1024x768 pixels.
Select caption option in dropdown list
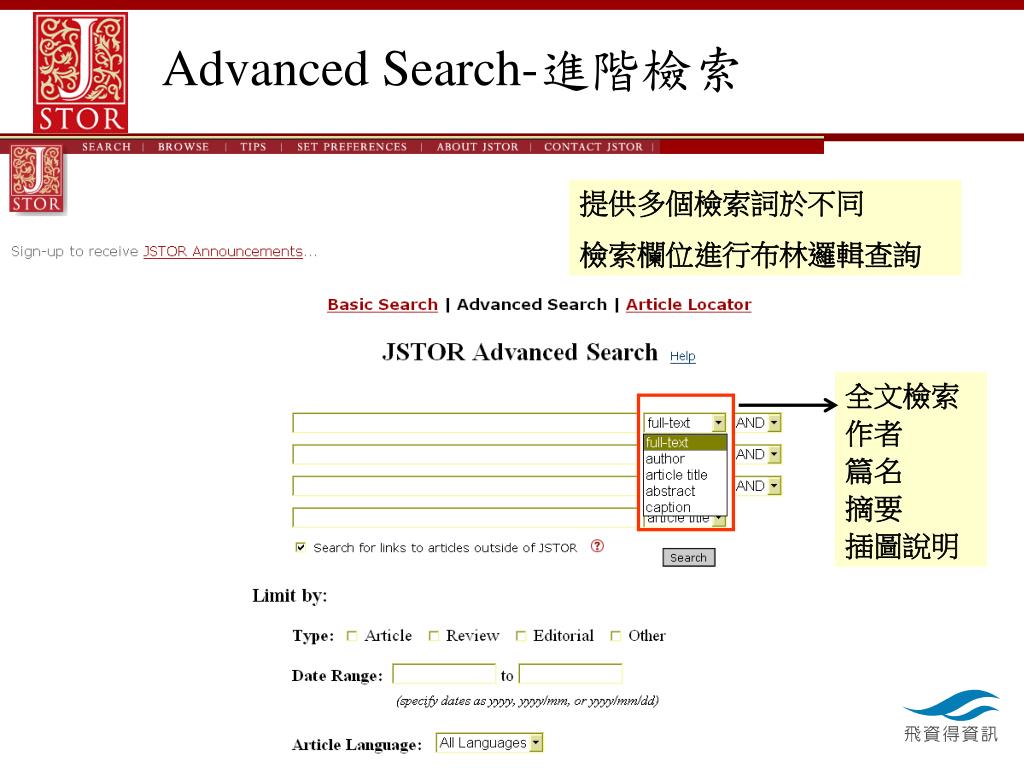[x=685, y=507]
